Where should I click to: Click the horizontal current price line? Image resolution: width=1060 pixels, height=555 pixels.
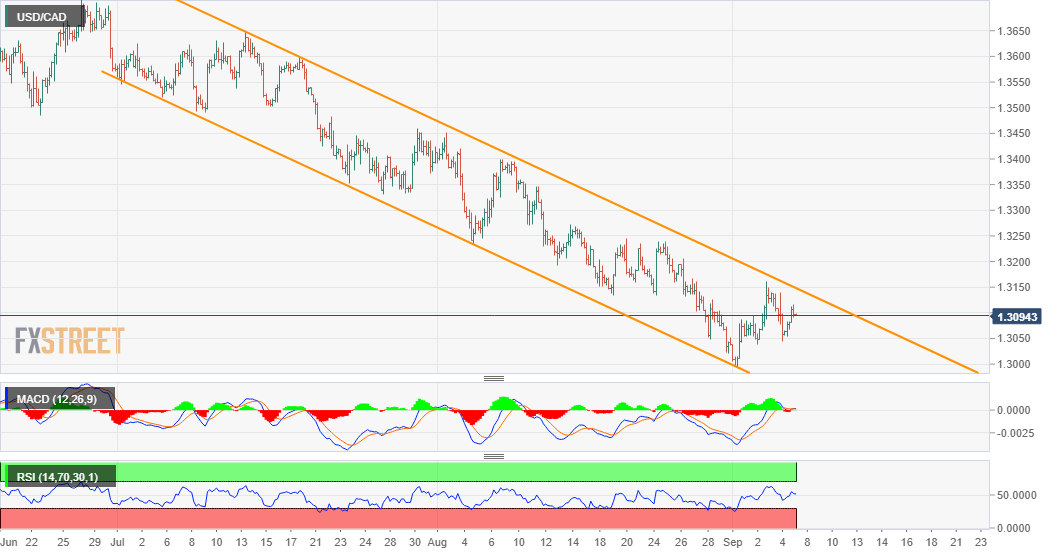tap(400, 316)
